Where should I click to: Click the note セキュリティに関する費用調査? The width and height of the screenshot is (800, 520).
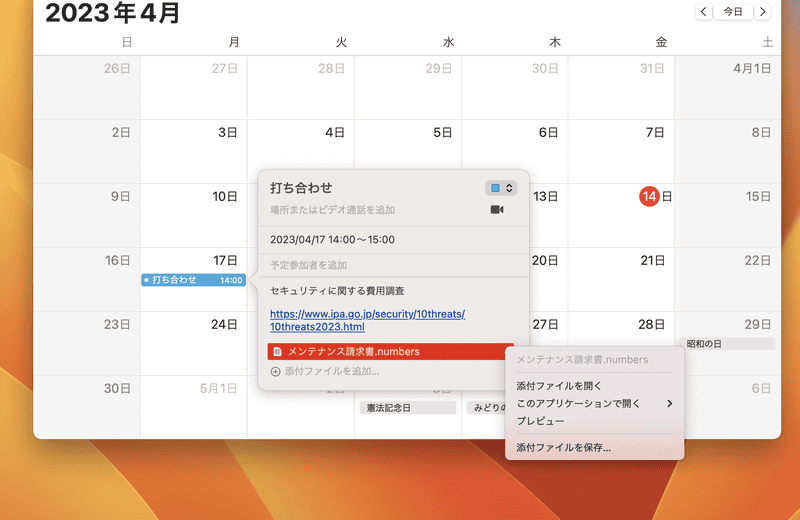coord(337,291)
